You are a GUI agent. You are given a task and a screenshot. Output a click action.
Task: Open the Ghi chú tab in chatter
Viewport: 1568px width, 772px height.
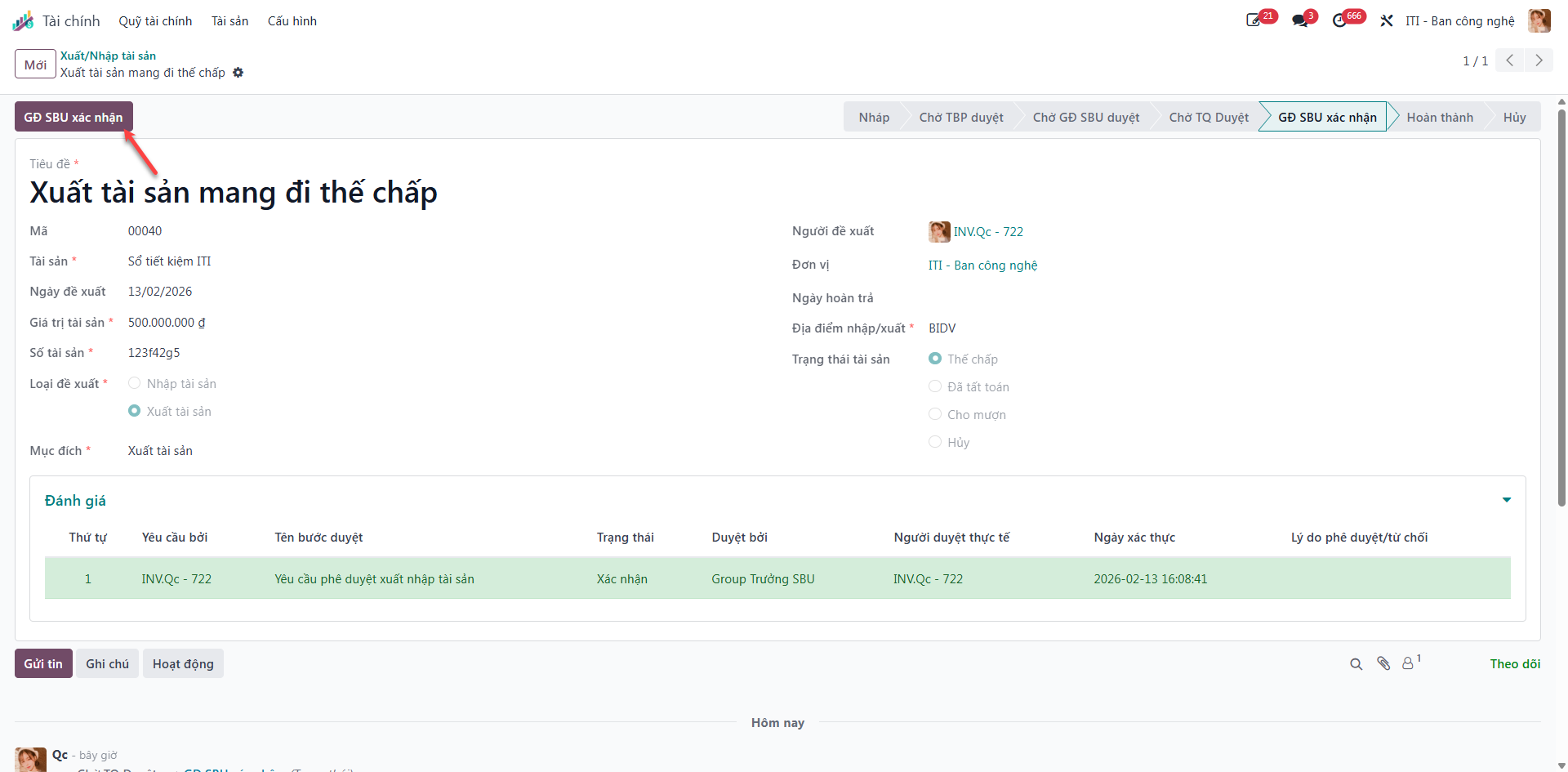click(107, 663)
